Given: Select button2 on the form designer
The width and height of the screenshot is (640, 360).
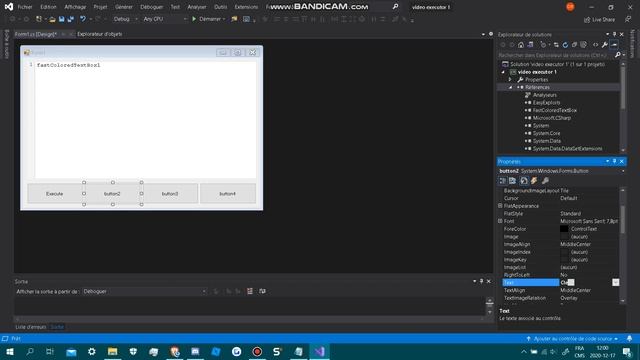Looking at the screenshot, I should point(112,194).
